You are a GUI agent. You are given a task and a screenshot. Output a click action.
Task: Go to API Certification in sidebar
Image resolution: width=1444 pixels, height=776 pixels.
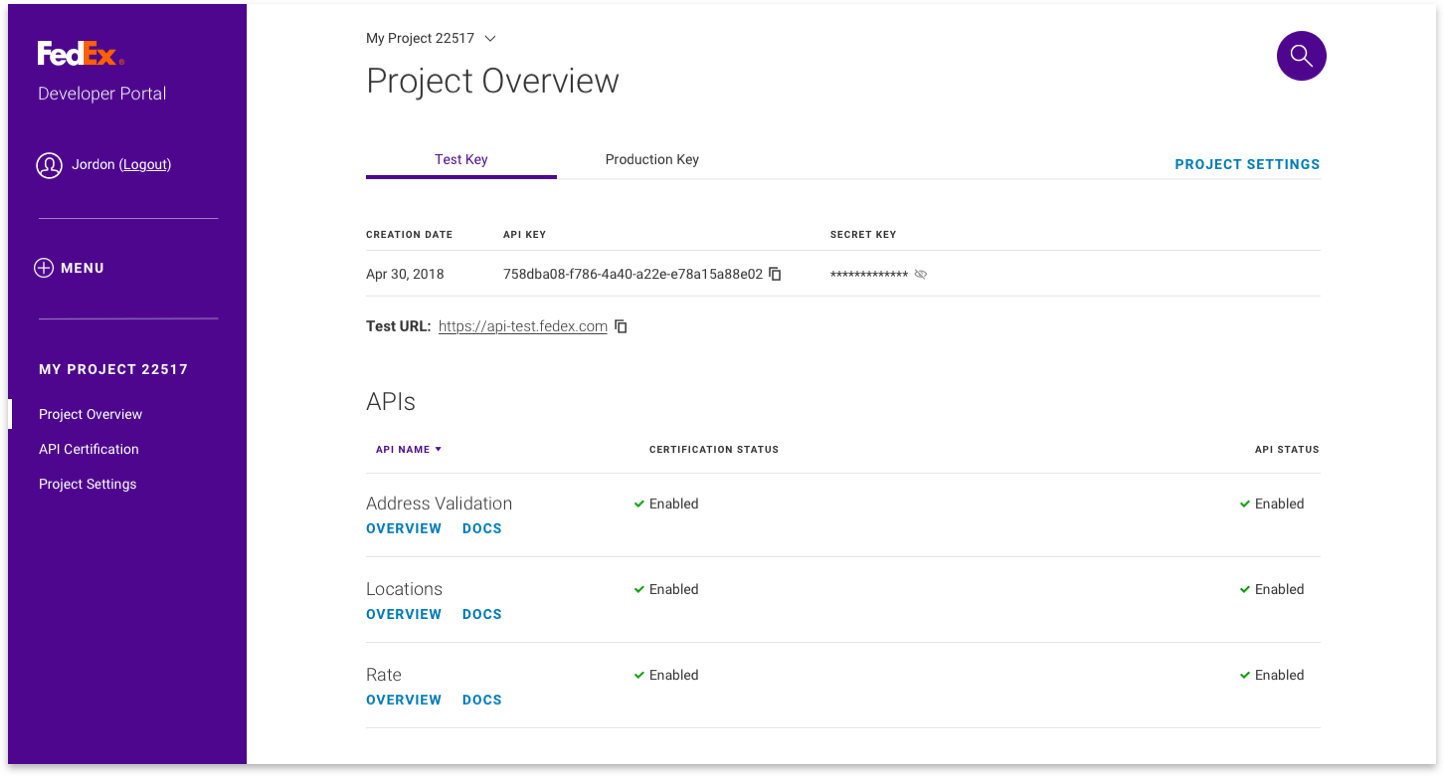tap(89, 450)
